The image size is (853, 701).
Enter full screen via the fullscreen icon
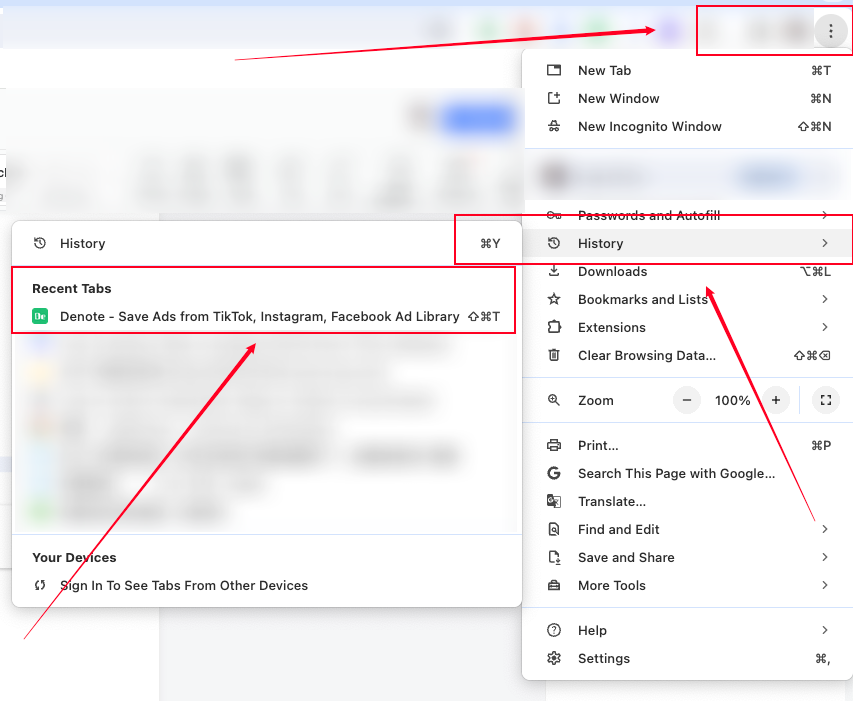tap(825, 399)
